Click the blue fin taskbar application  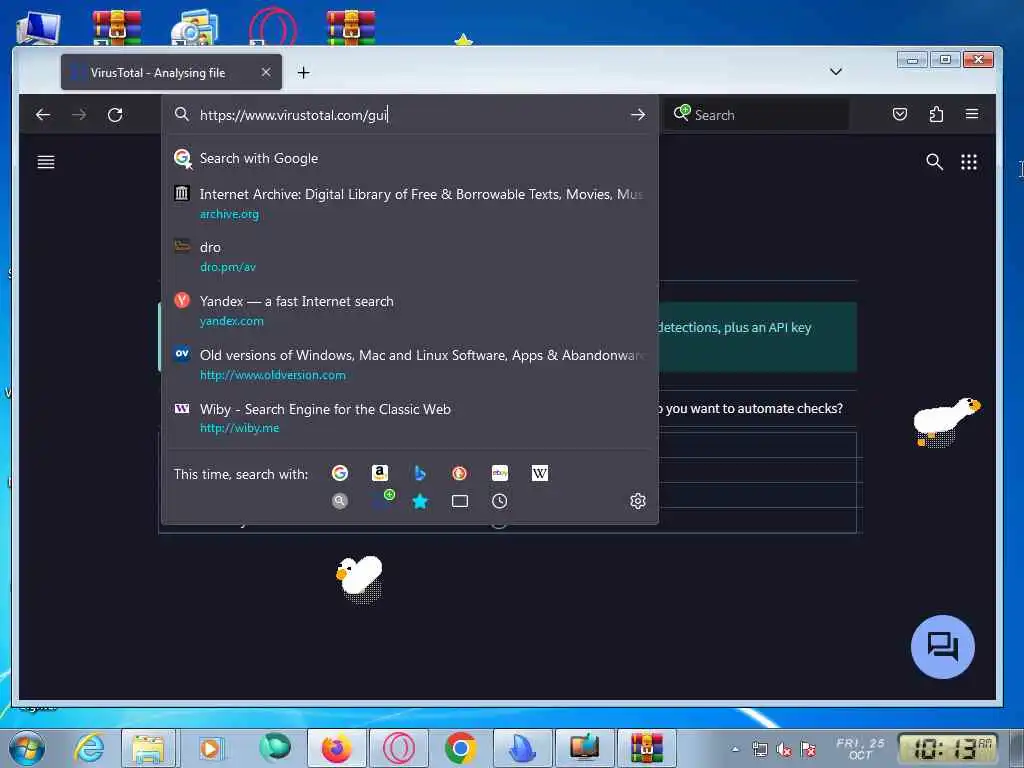522,748
